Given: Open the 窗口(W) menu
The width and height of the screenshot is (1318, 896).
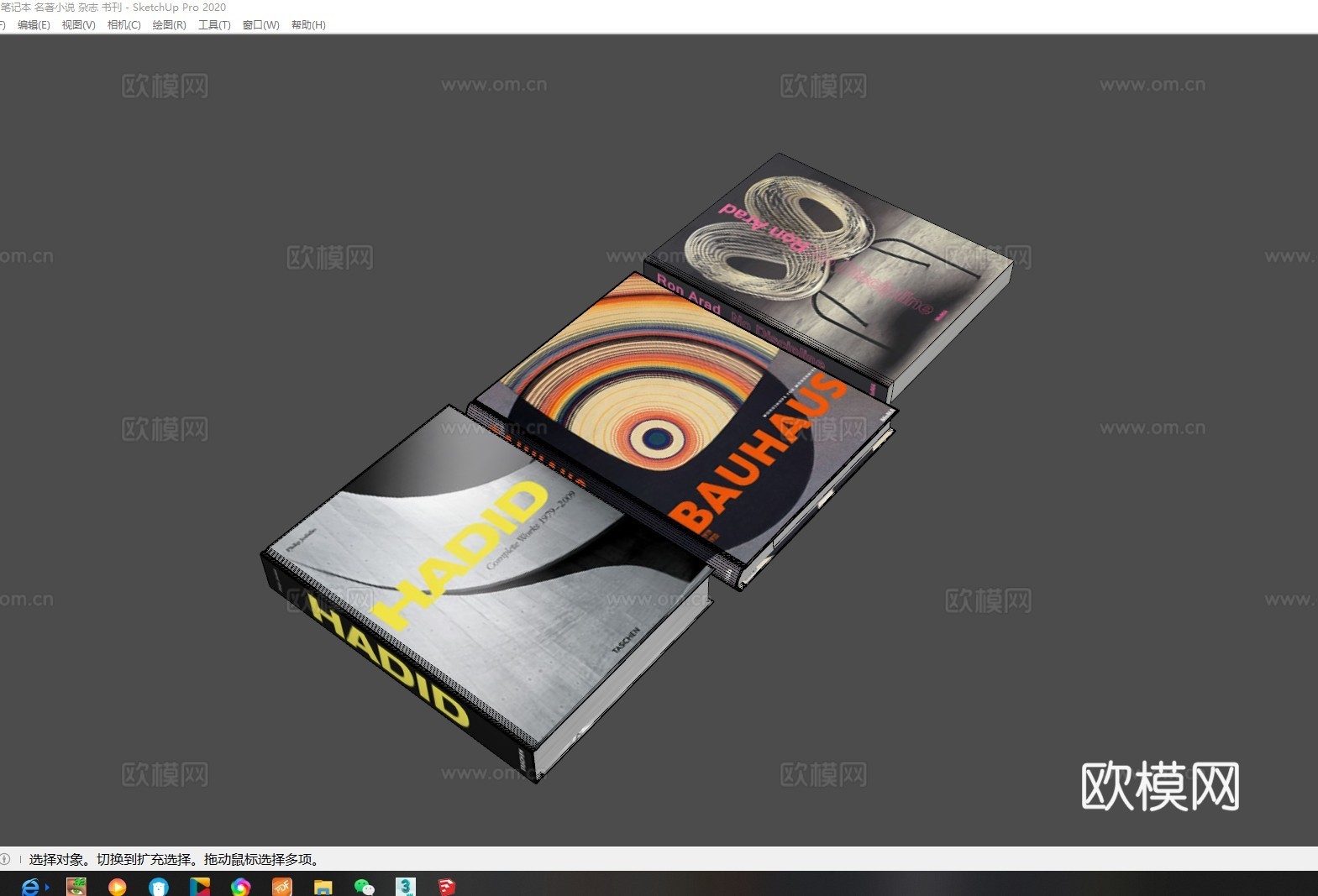Looking at the screenshot, I should tap(260, 25).
